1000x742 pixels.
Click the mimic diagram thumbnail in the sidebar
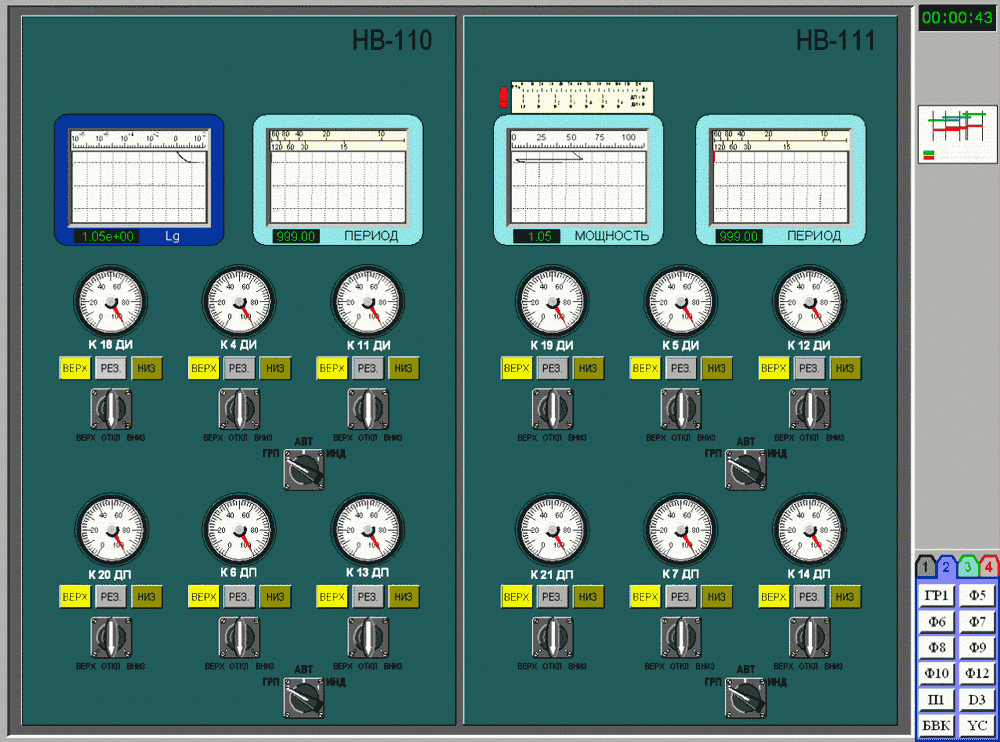pyautogui.click(x=957, y=135)
